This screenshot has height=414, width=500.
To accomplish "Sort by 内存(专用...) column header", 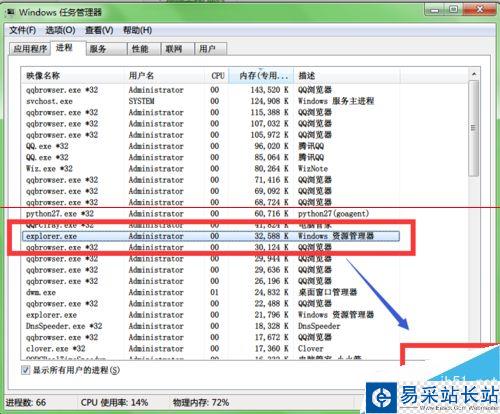I will (262, 76).
